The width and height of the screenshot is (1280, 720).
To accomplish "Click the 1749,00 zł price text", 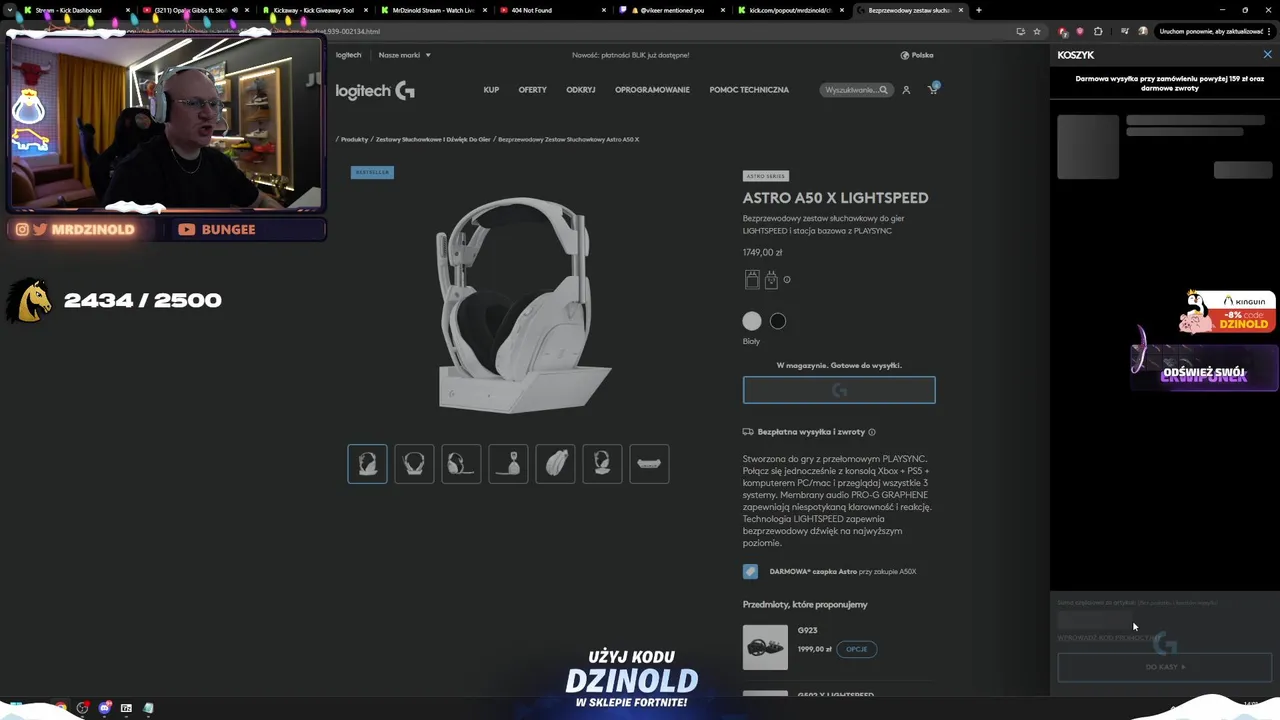I will tap(763, 253).
